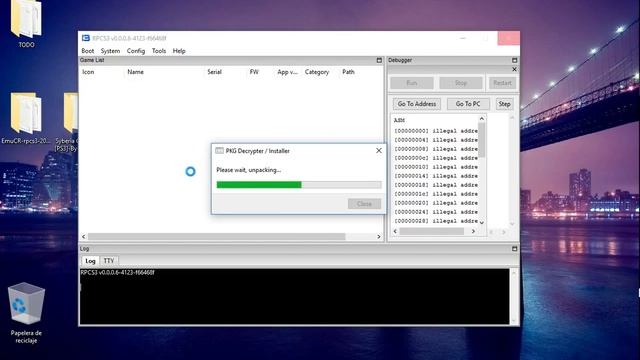The height and width of the screenshot is (360, 640).
Task: Sort game list by App version column
Action: click(287, 72)
